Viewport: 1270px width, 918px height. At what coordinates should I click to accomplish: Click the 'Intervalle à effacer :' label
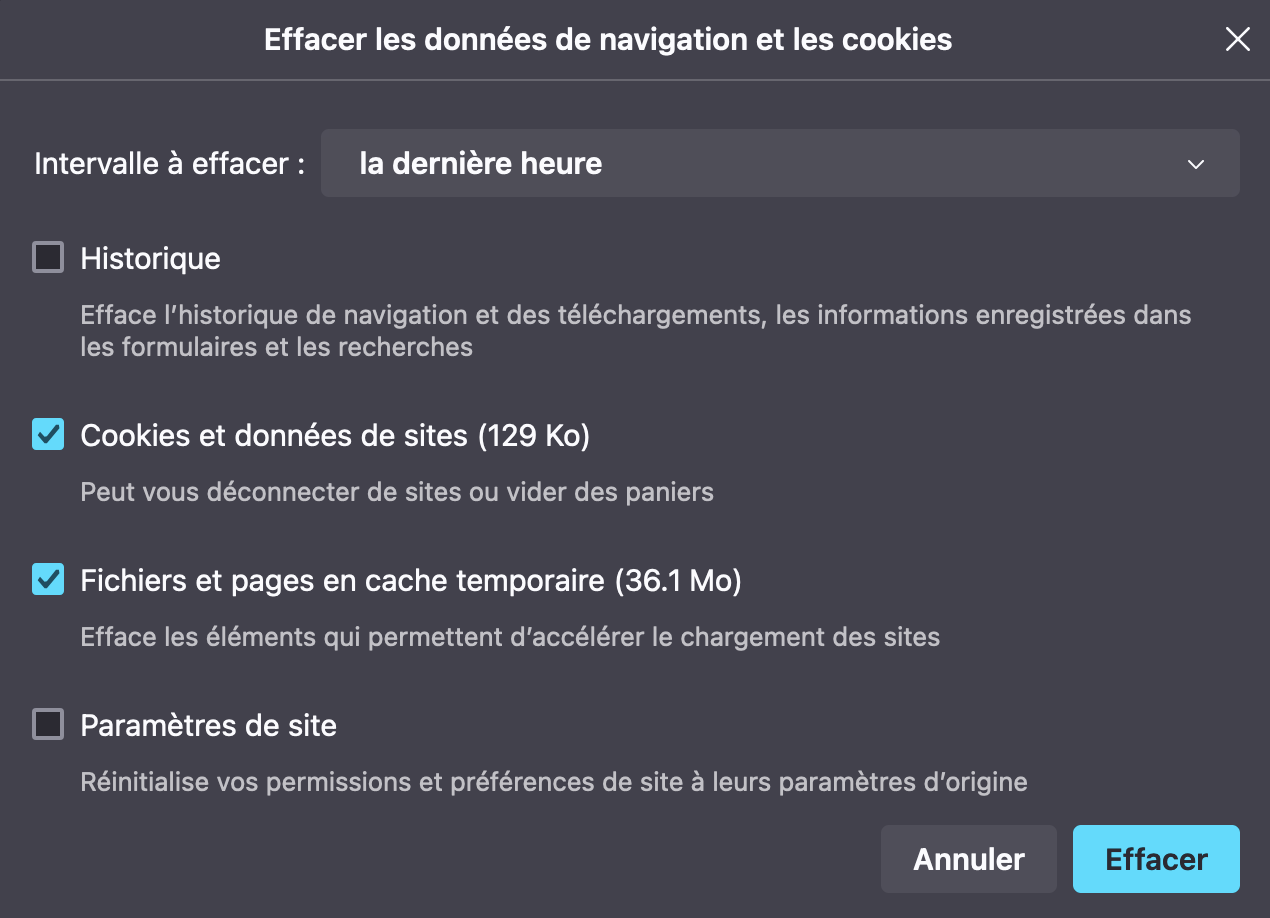pyautogui.click(x=169, y=164)
